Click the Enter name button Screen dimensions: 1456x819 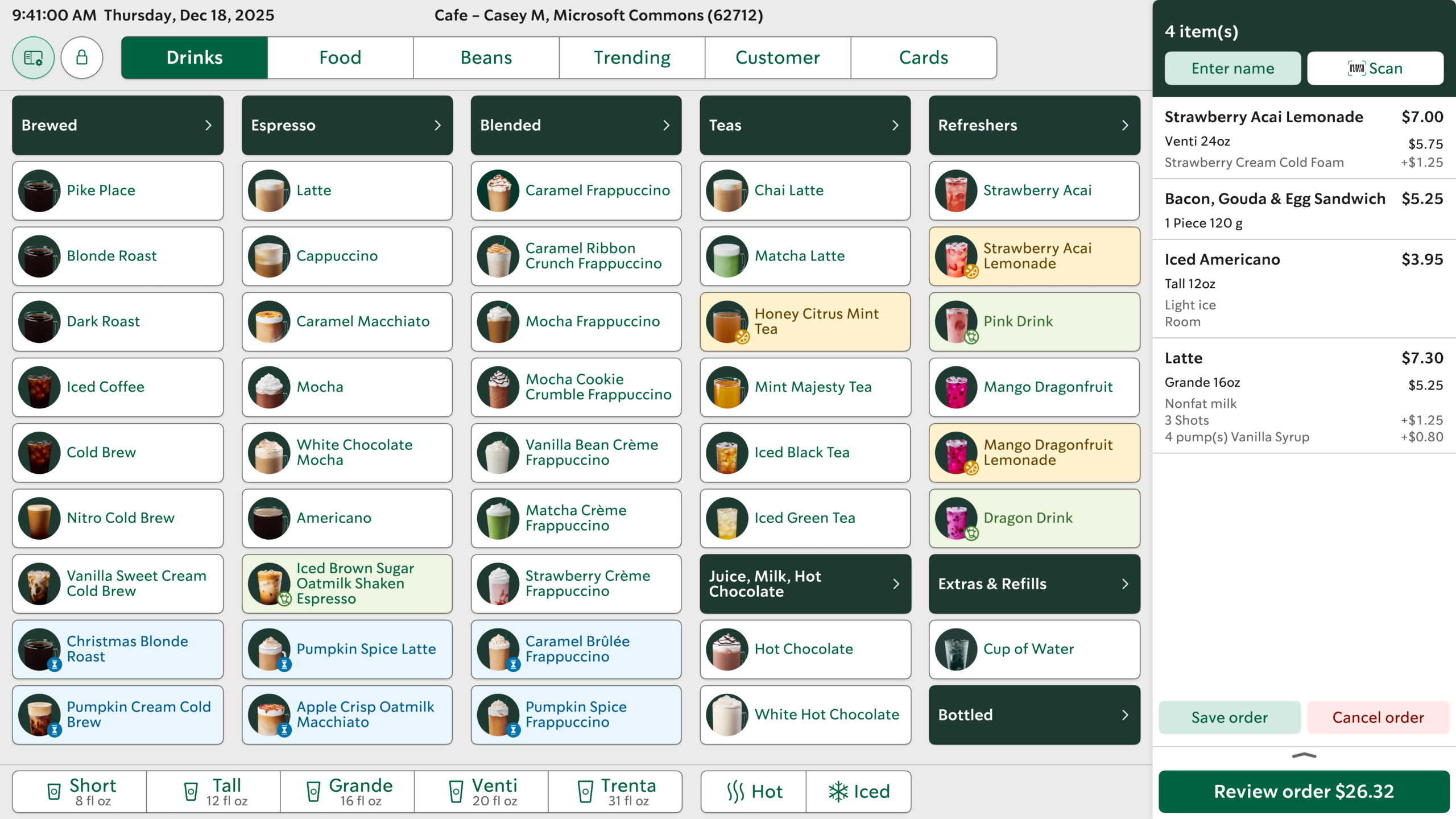(1232, 68)
